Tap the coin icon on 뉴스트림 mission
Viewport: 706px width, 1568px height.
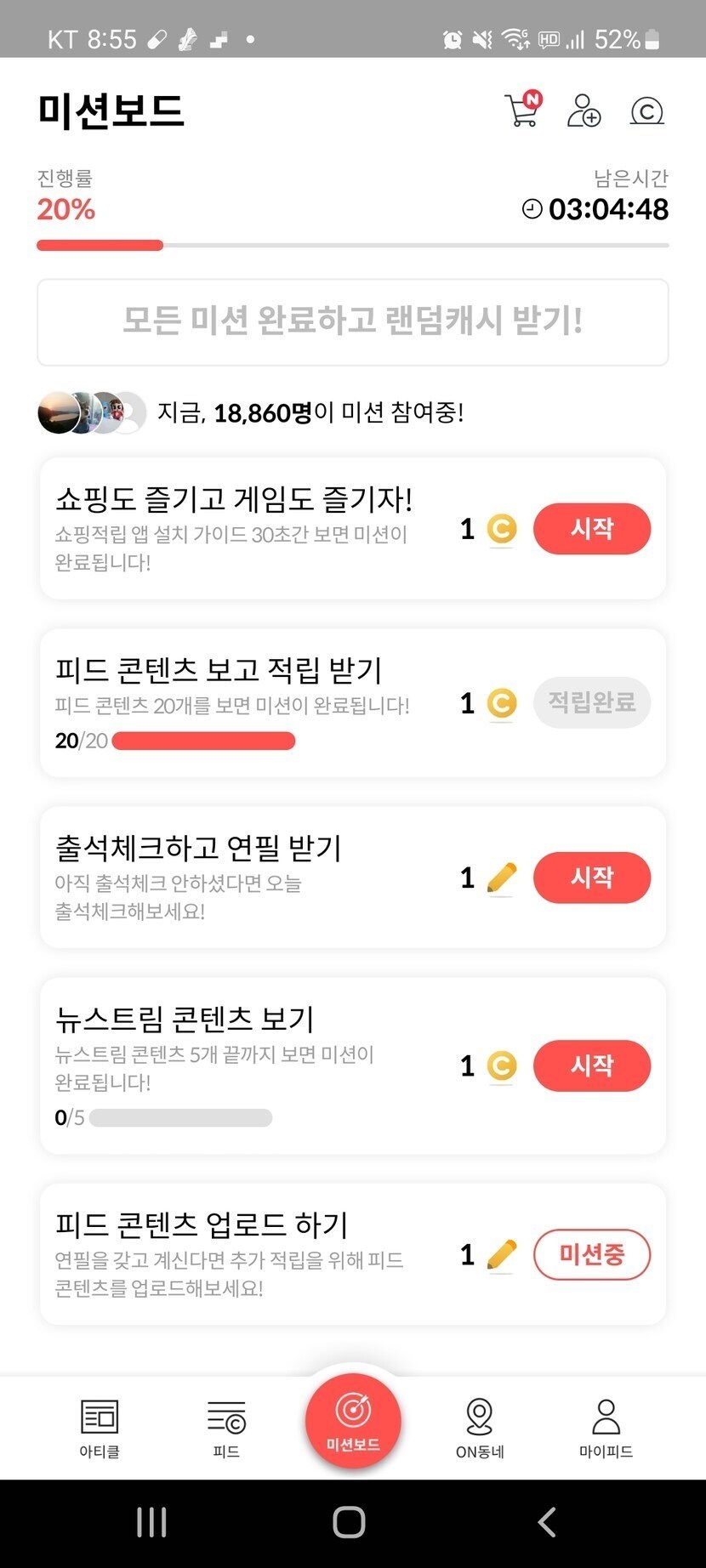click(x=502, y=1065)
